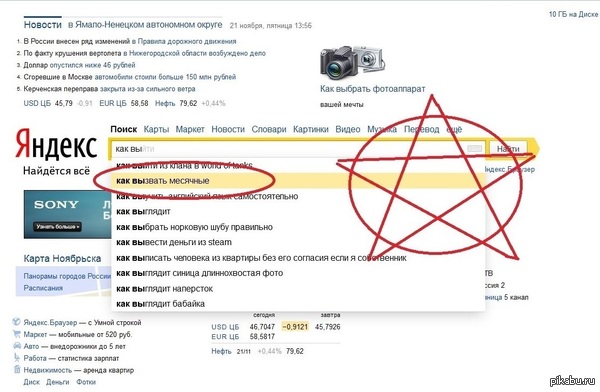Image resolution: width=600 pixels, height=392 pixels.
Task: Click the keyboard icon in the search field
Action: (x=474, y=149)
